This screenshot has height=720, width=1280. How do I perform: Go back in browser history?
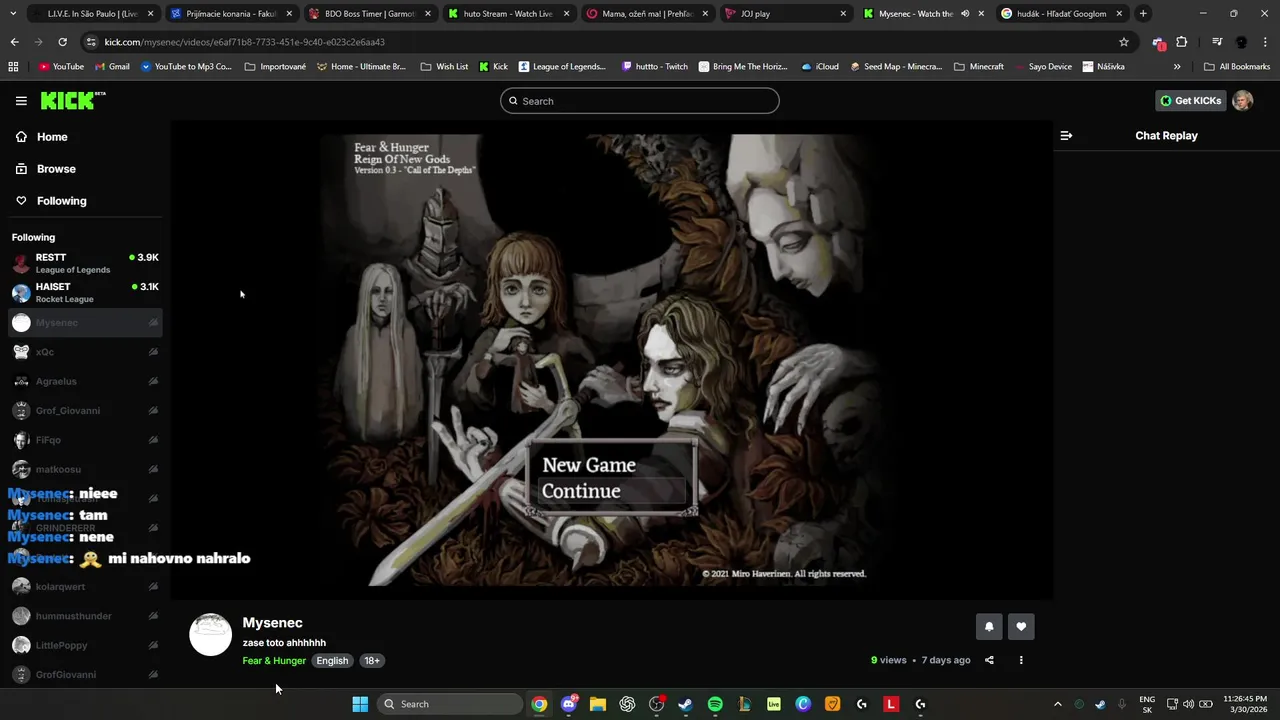pyautogui.click(x=14, y=42)
